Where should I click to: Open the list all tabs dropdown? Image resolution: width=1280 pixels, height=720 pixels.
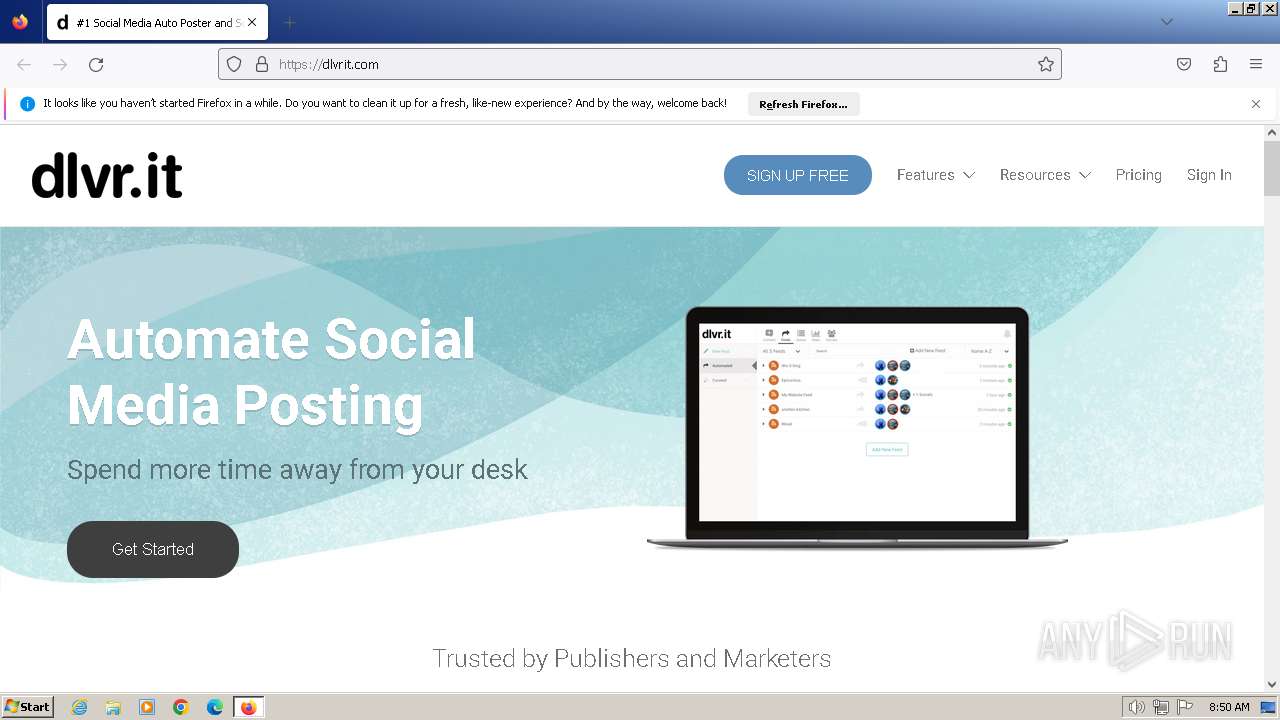click(1166, 22)
